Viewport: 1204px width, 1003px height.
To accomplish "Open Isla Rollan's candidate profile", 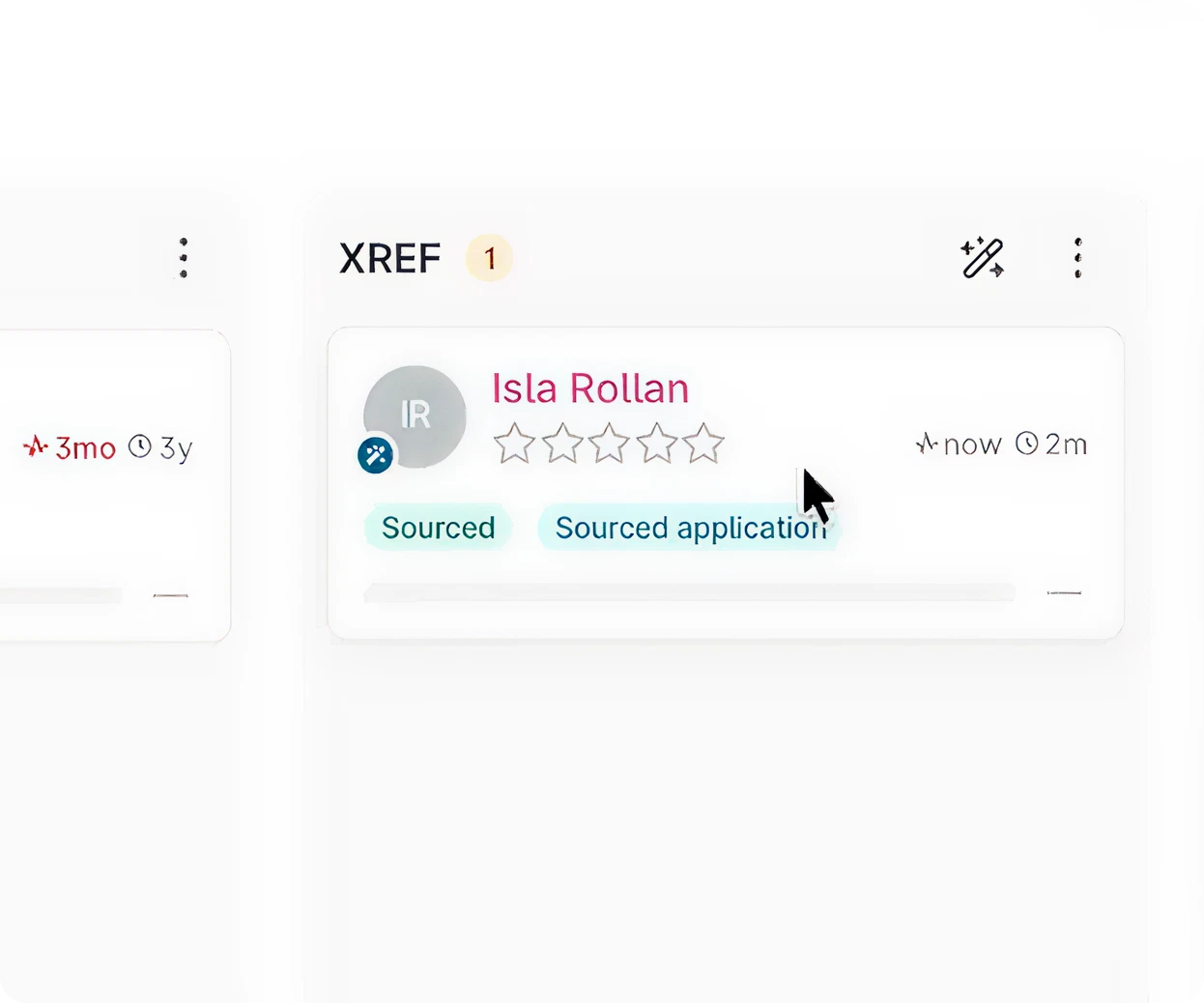I will tap(589, 387).
